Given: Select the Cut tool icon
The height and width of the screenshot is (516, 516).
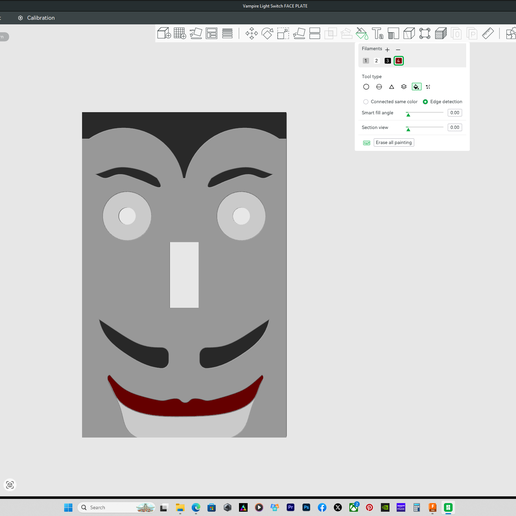Looking at the screenshot, I should (x=315, y=33).
